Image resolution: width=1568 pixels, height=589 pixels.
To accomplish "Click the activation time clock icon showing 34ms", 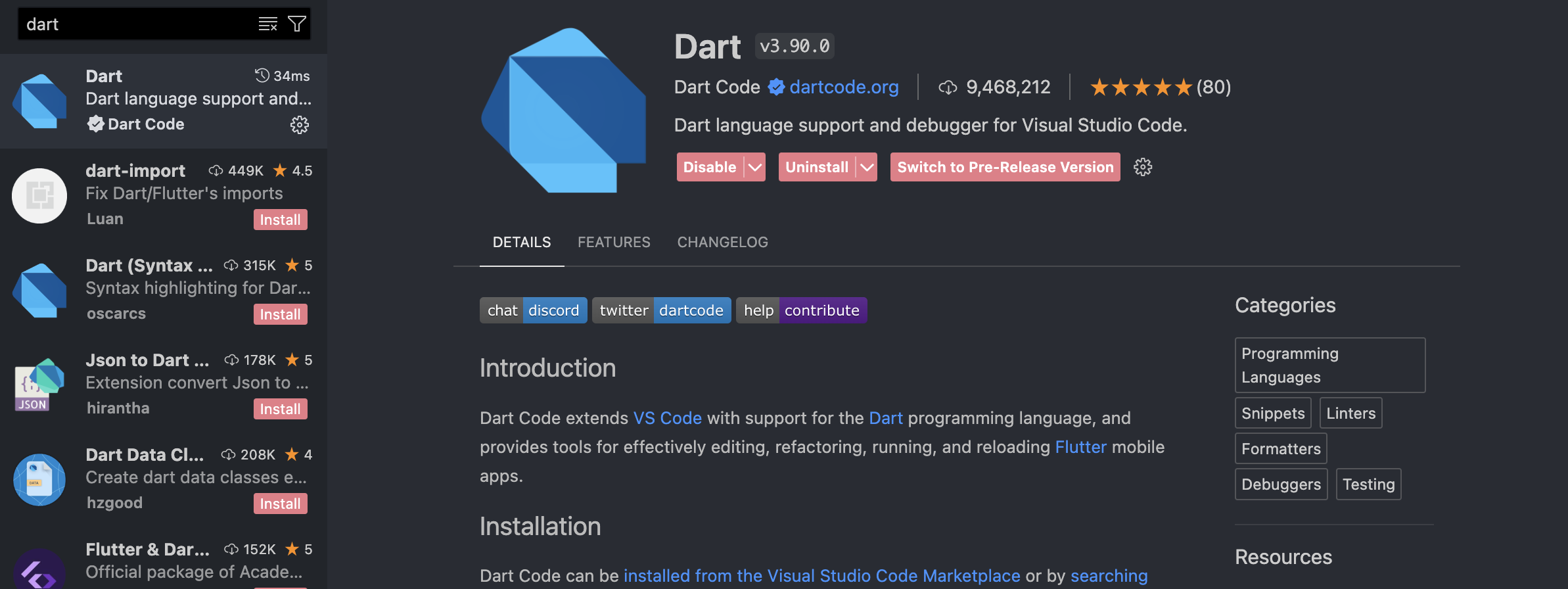I will 262,76.
